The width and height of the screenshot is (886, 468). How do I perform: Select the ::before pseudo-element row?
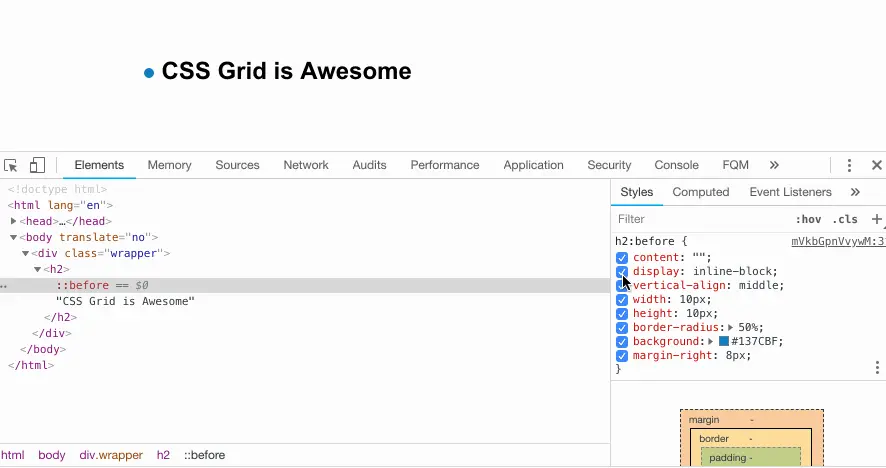(305, 285)
